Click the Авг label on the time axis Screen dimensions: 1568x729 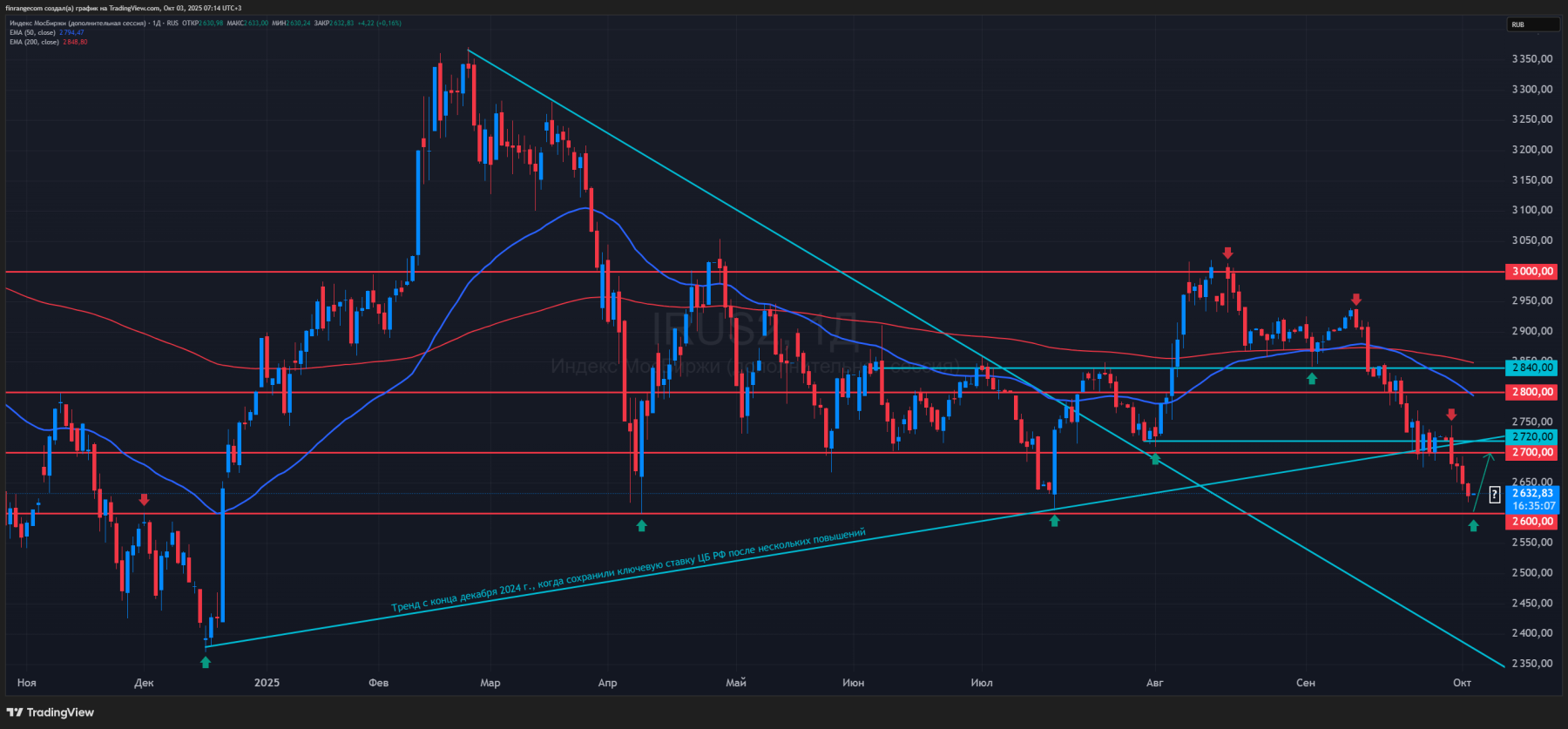(1154, 683)
